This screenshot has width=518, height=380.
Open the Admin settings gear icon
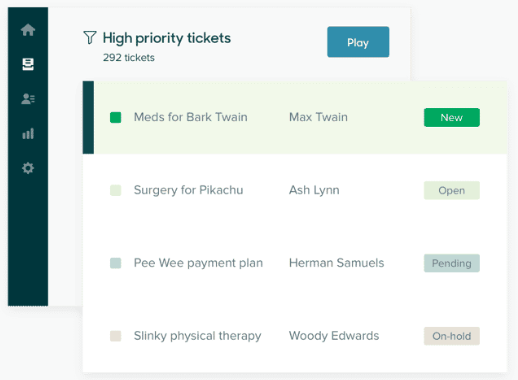click(x=28, y=168)
